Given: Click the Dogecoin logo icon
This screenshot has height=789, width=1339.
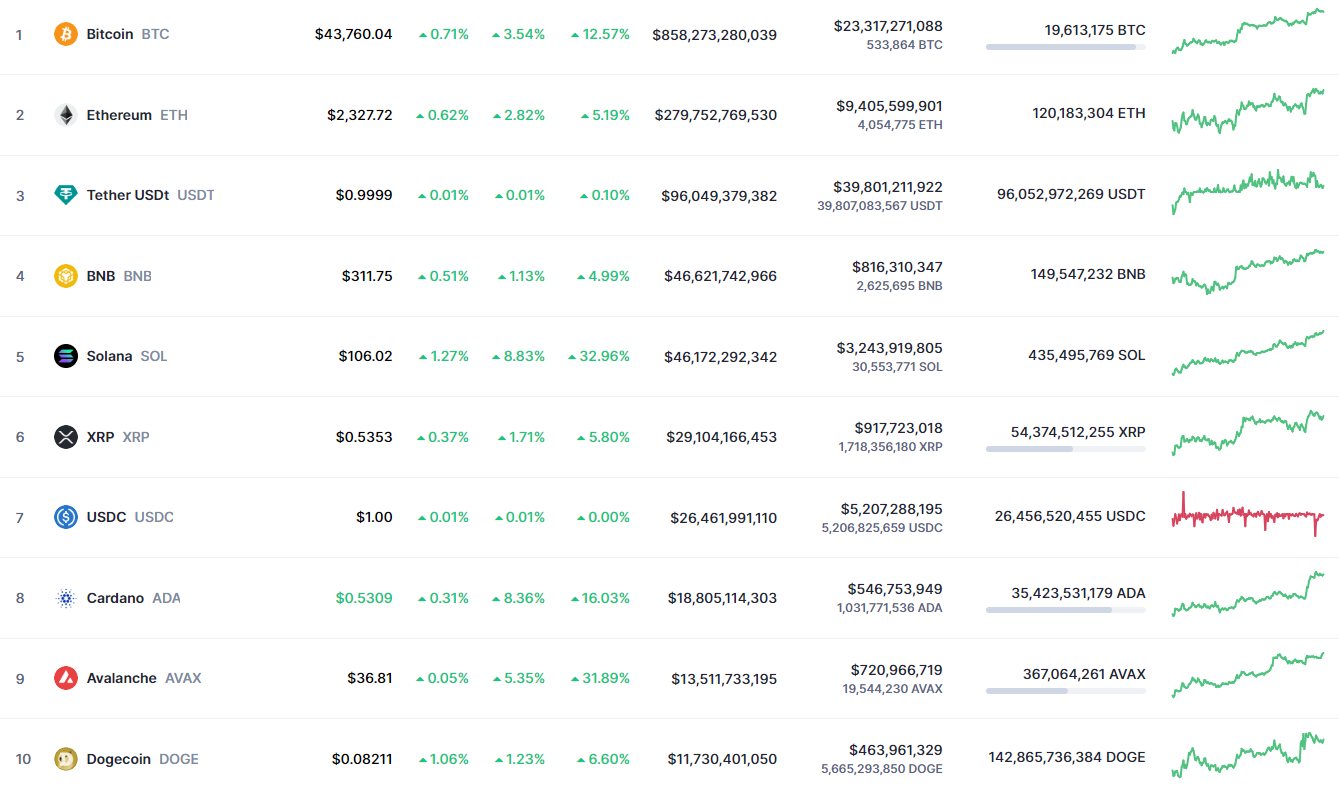Looking at the screenshot, I should [x=66, y=759].
